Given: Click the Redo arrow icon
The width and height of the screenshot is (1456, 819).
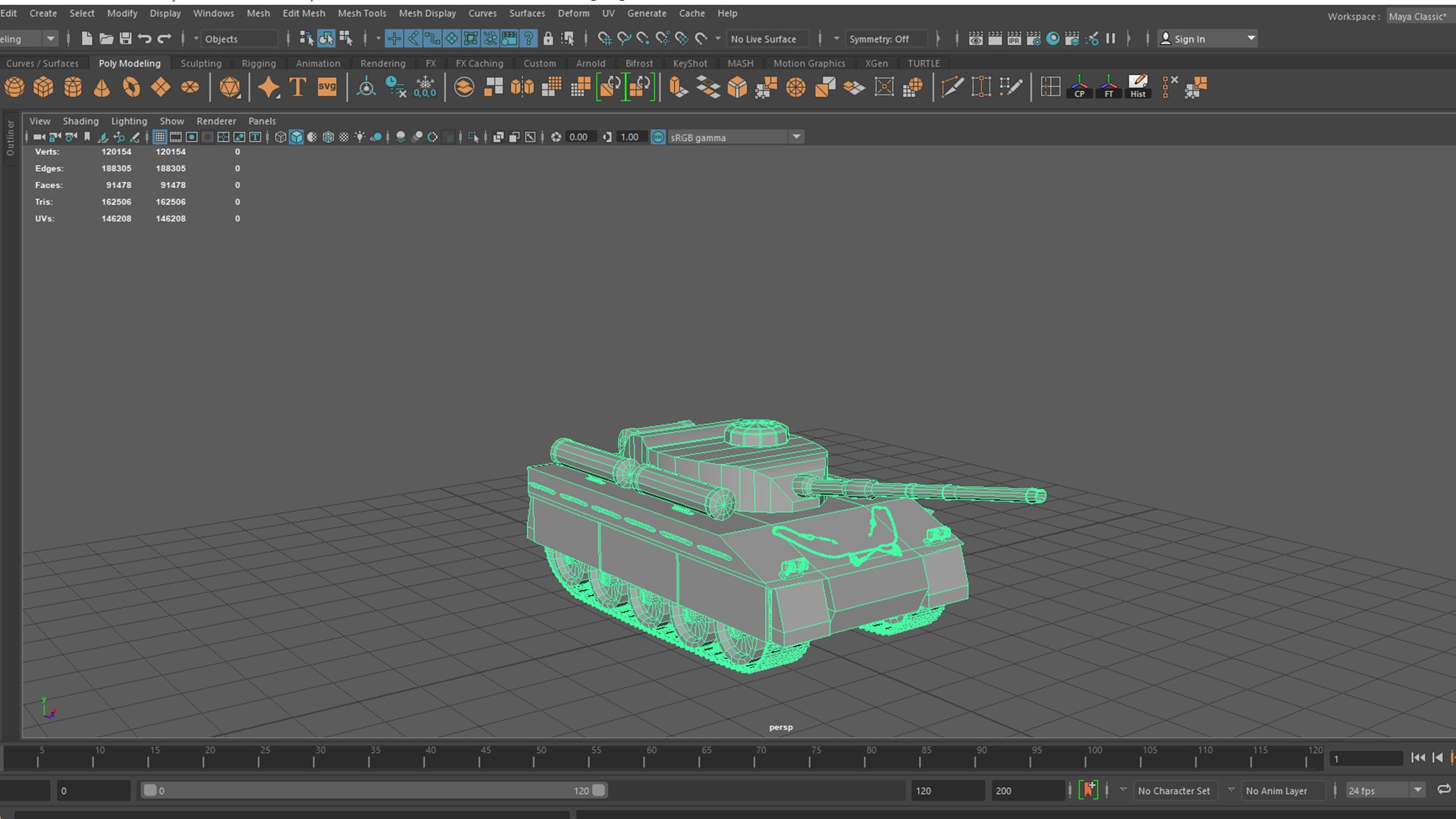Looking at the screenshot, I should (164, 39).
